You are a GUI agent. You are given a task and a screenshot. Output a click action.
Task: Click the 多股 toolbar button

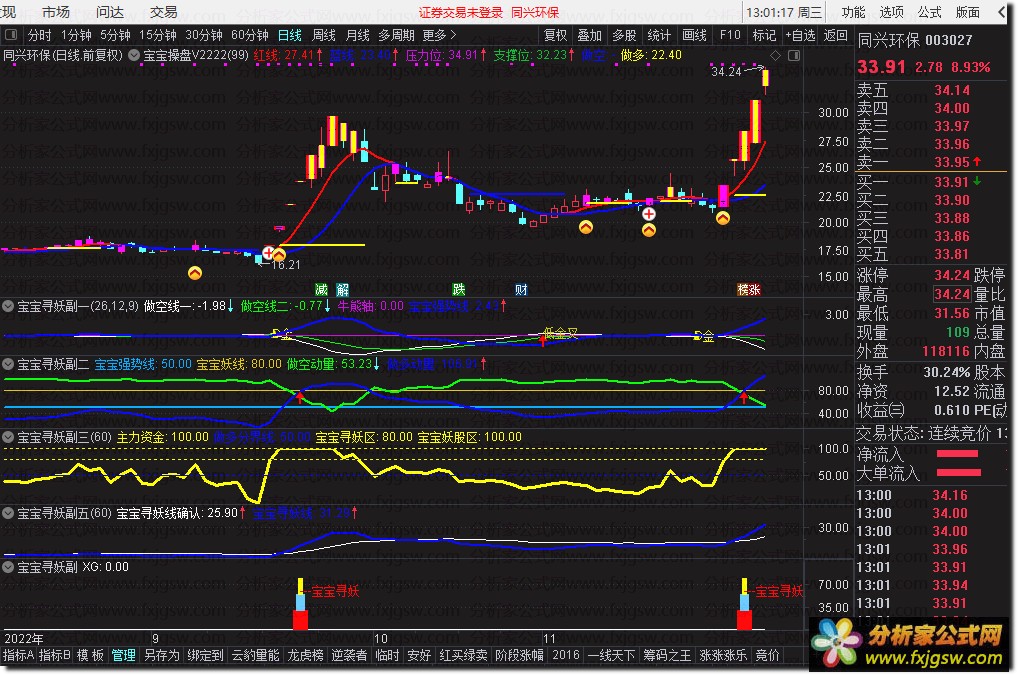pos(624,35)
